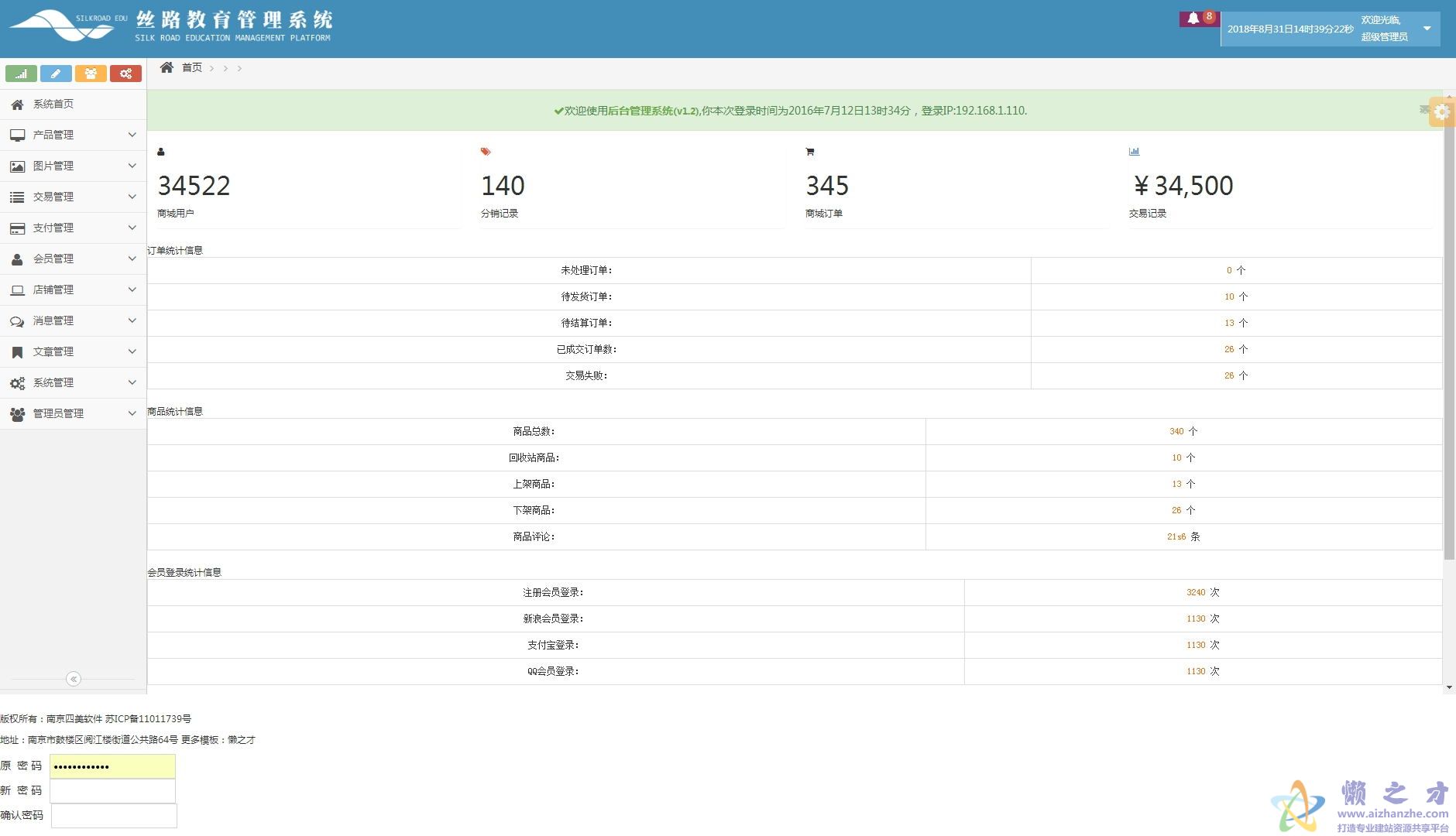Click the red gears settings shortcut button
1456x836 pixels.
pos(125,74)
